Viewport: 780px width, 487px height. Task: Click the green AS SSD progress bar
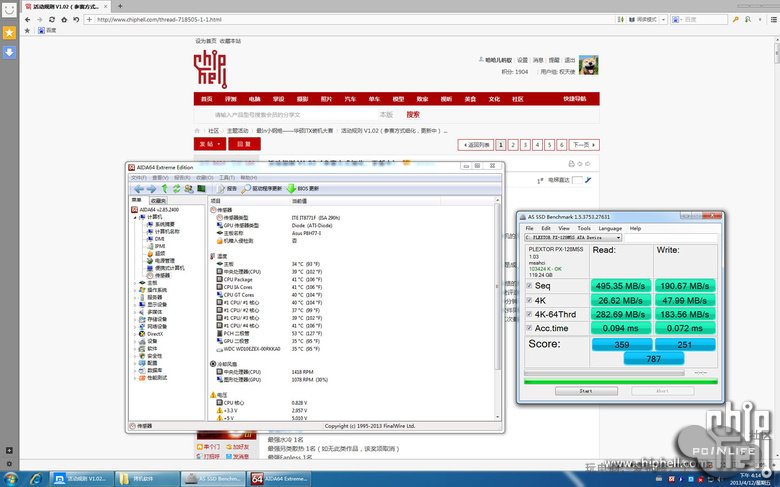(x=620, y=382)
